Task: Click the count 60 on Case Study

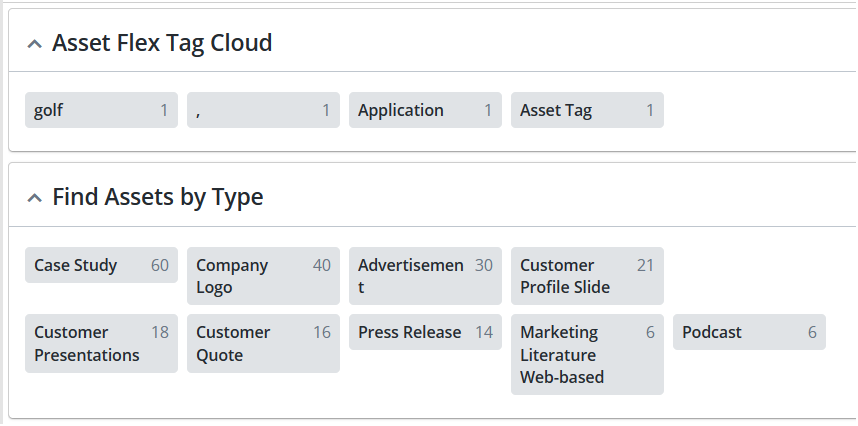Action: click(x=160, y=265)
